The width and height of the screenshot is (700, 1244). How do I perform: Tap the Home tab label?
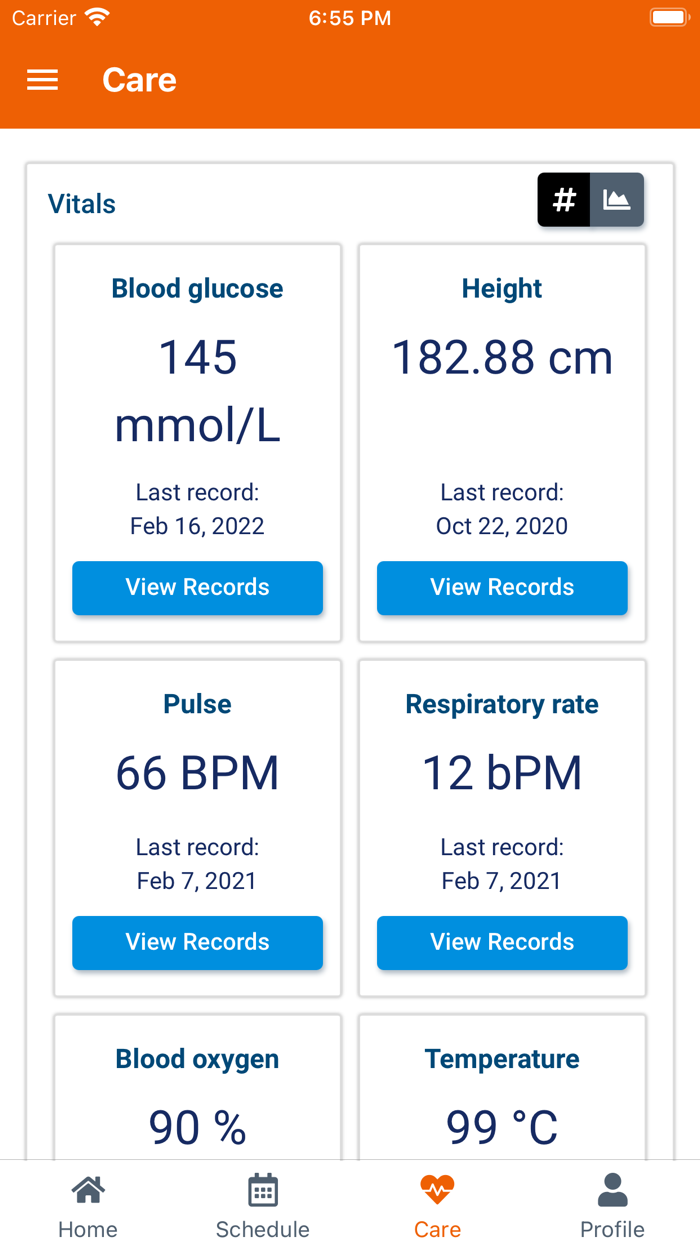click(88, 1229)
